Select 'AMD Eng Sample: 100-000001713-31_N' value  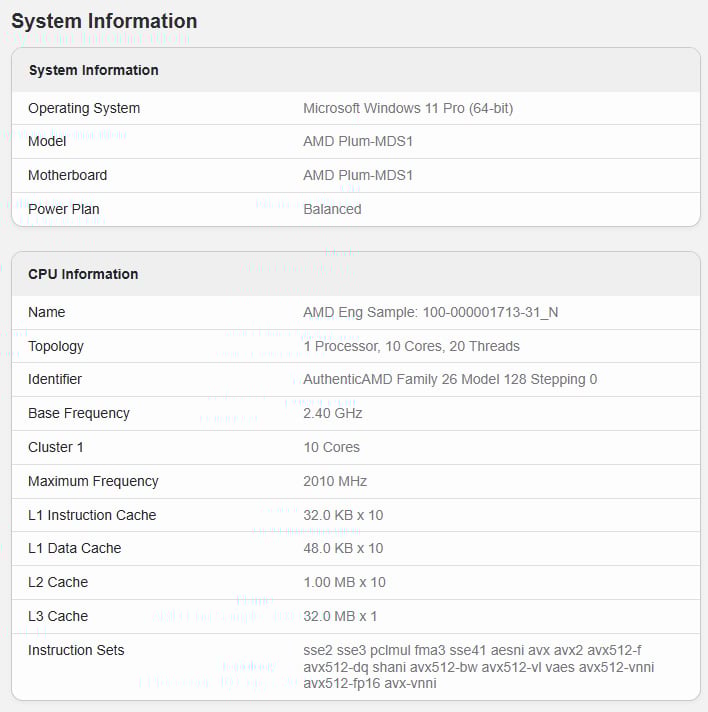point(431,312)
